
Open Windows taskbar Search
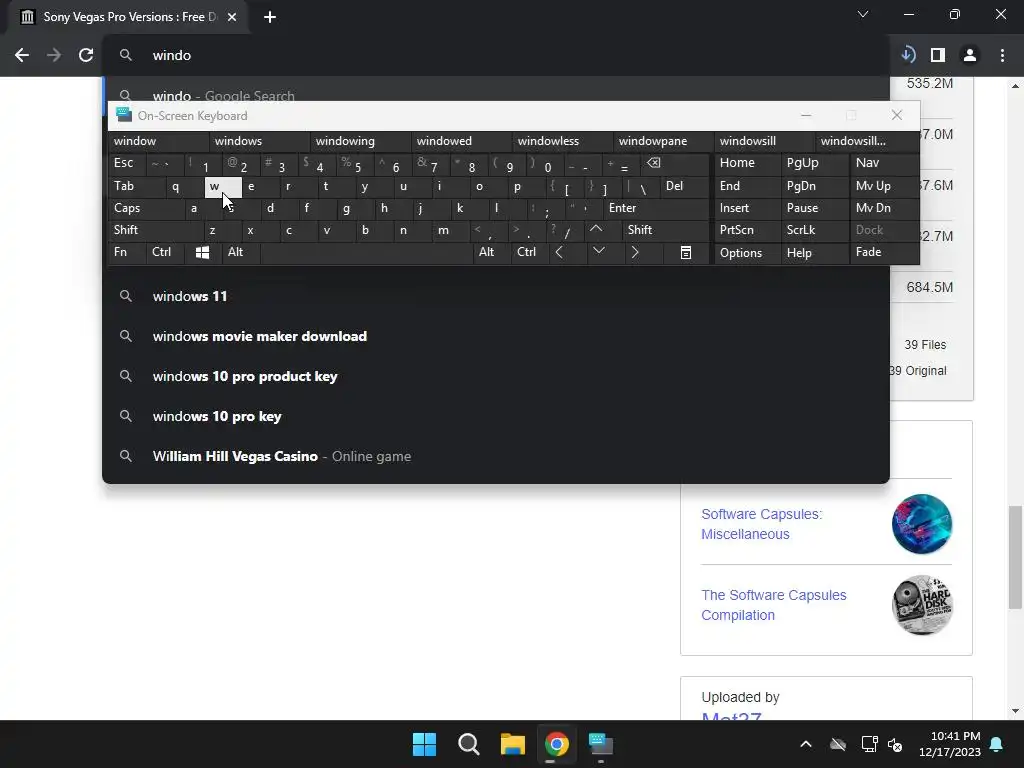(x=468, y=744)
